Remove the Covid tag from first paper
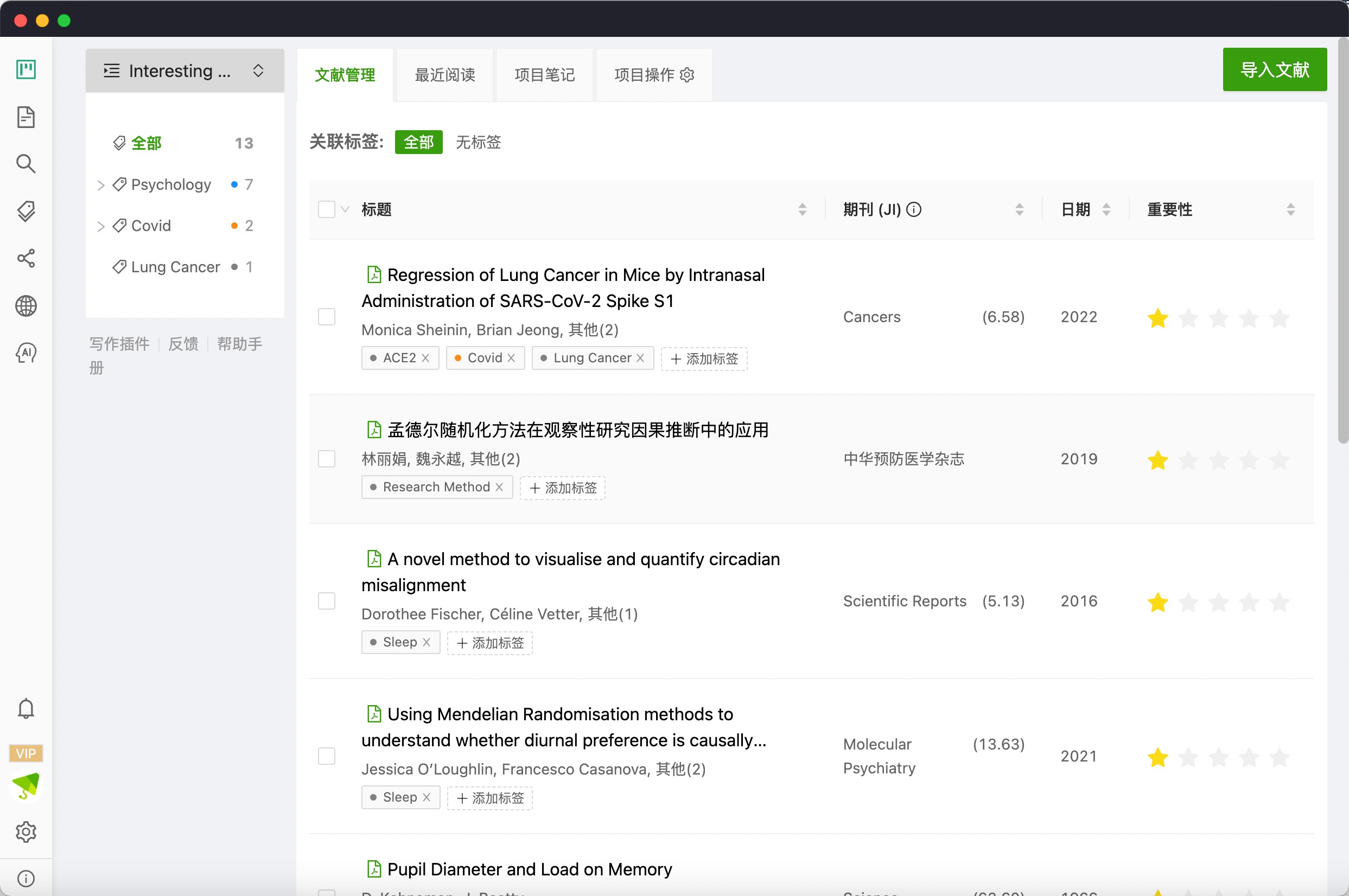 511,358
